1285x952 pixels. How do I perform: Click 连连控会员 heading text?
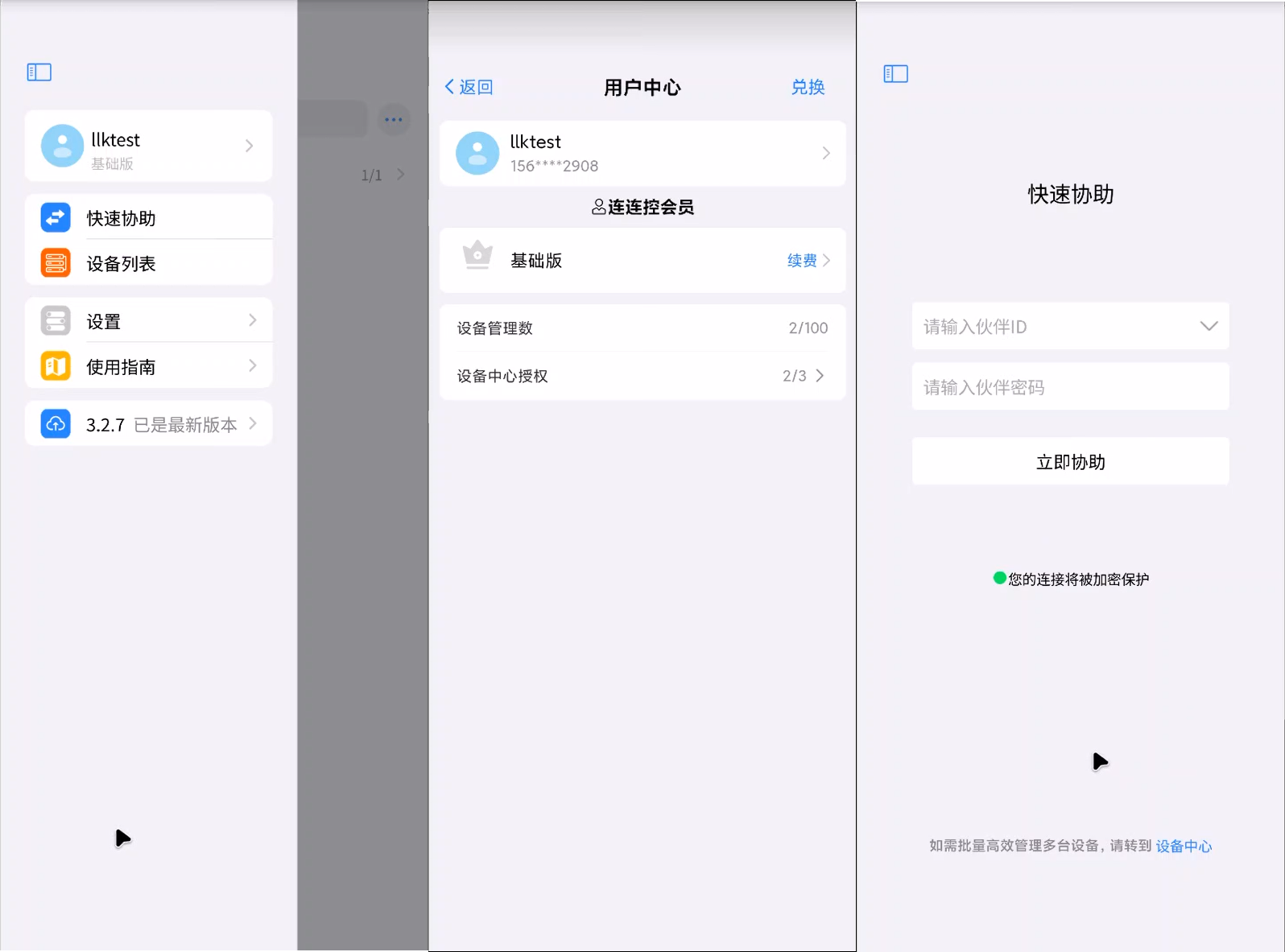[651, 207]
